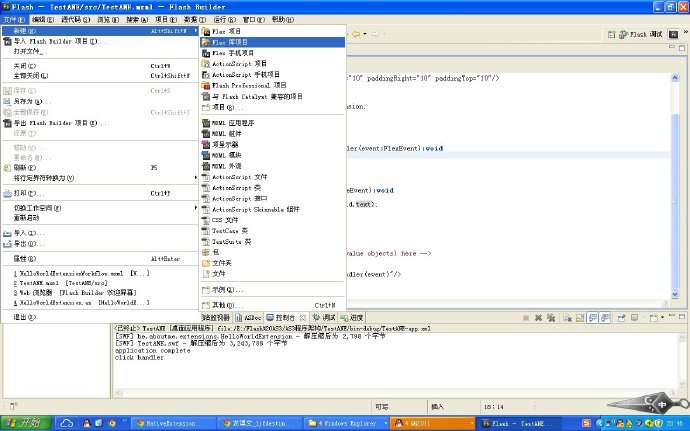
Task: Choose ActionScript 接口
Action: 272,199
